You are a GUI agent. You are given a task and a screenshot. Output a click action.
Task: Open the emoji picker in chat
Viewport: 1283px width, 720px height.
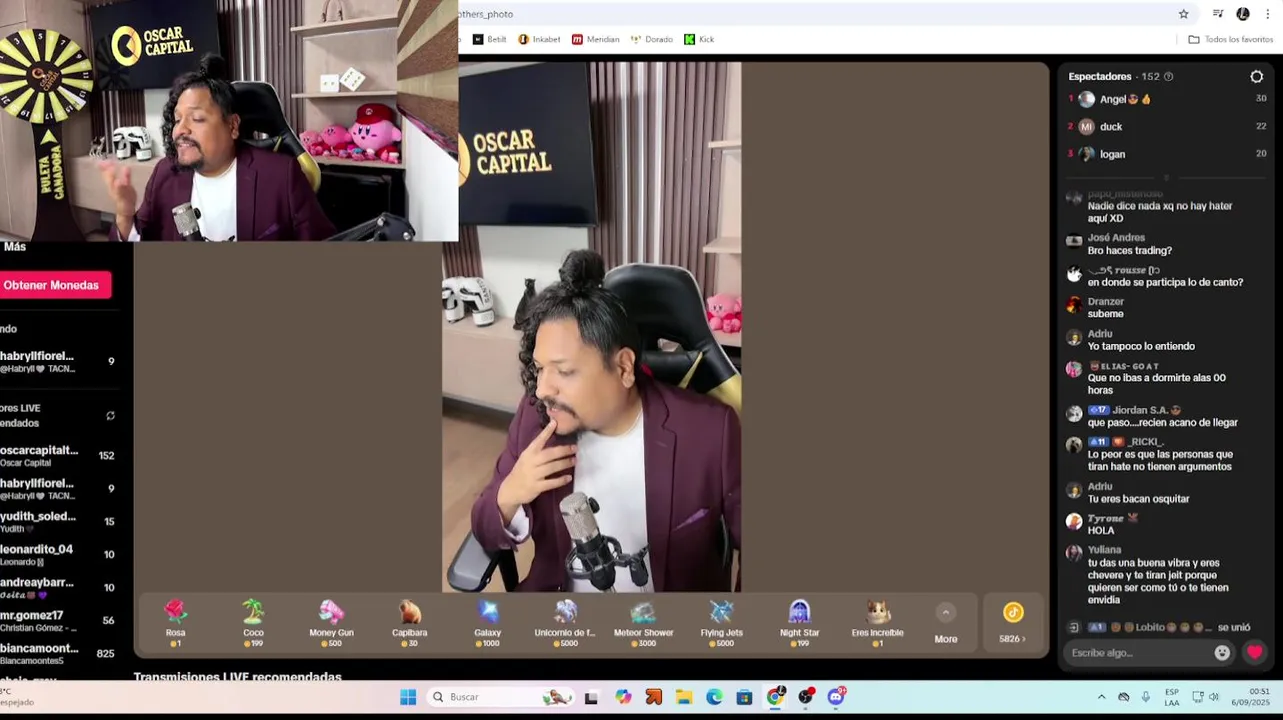[1222, 653]
